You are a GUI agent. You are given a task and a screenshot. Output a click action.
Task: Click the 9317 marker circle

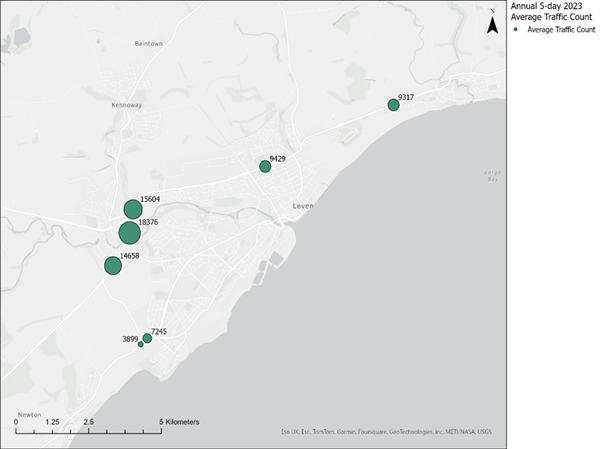pos(393,105)
